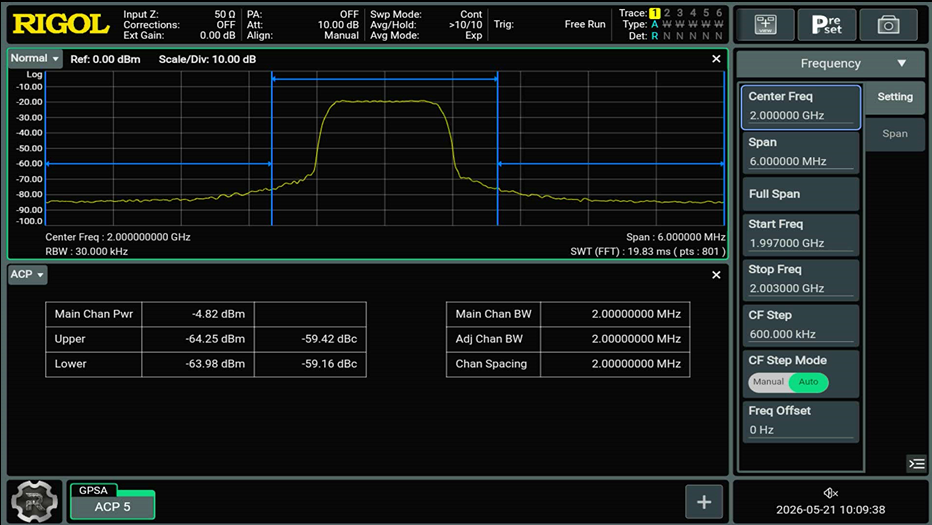Open the ACP measurement dropdown
The height and width of the screenshot is (525, 932).
(27, 274)
